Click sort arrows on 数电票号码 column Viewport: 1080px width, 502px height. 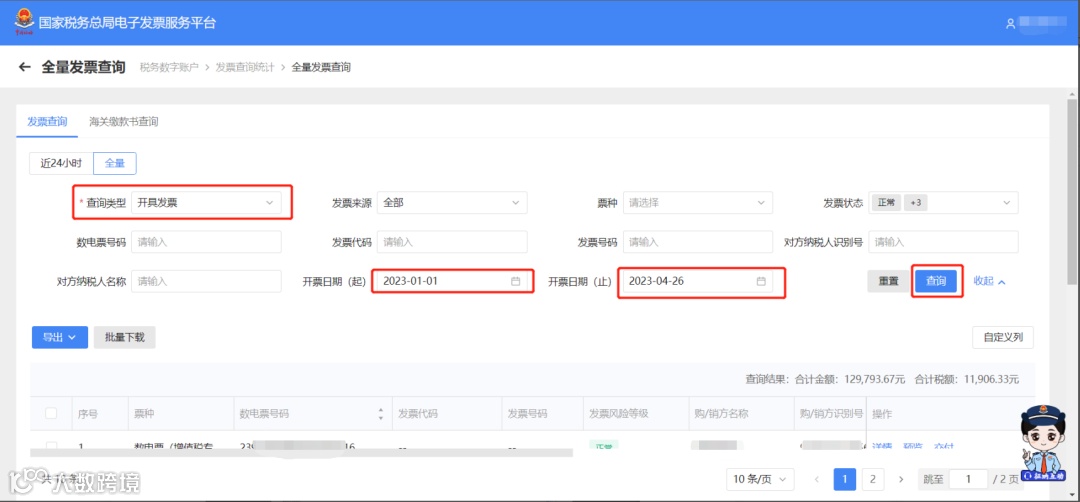pyautogui.click(x=380, y=414)
